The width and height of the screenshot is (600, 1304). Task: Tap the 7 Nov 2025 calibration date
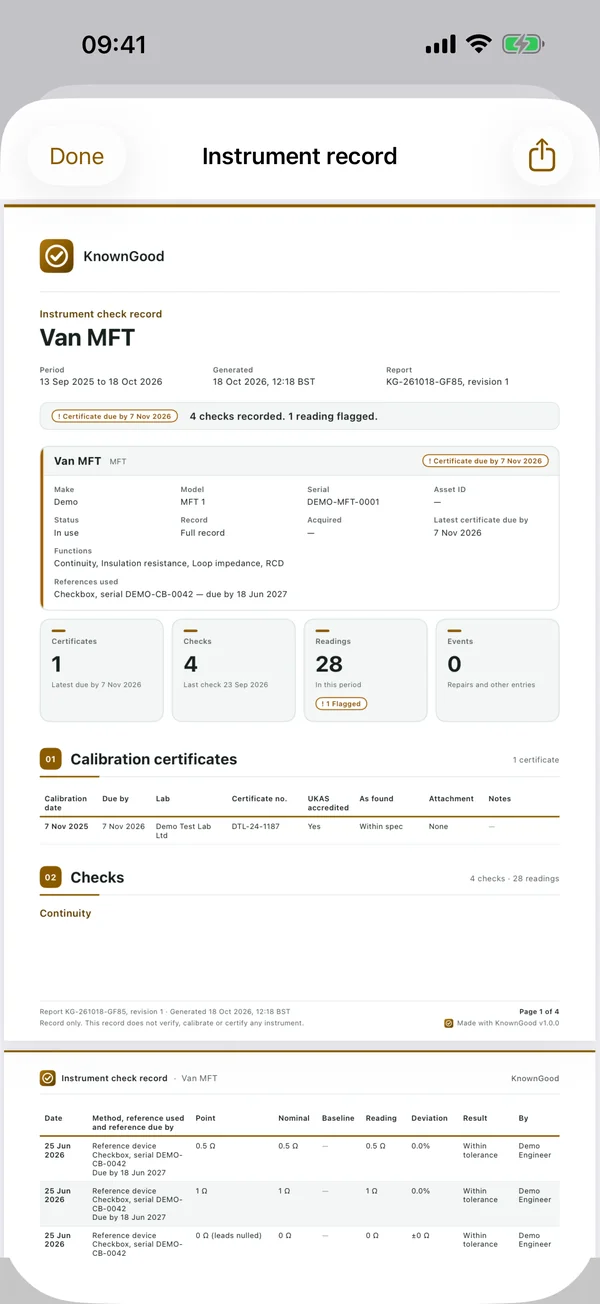click(66, 827)
